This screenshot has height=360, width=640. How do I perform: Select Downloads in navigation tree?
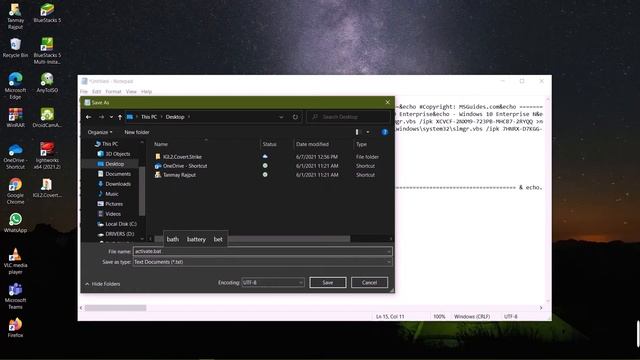(x=118, y=184)
